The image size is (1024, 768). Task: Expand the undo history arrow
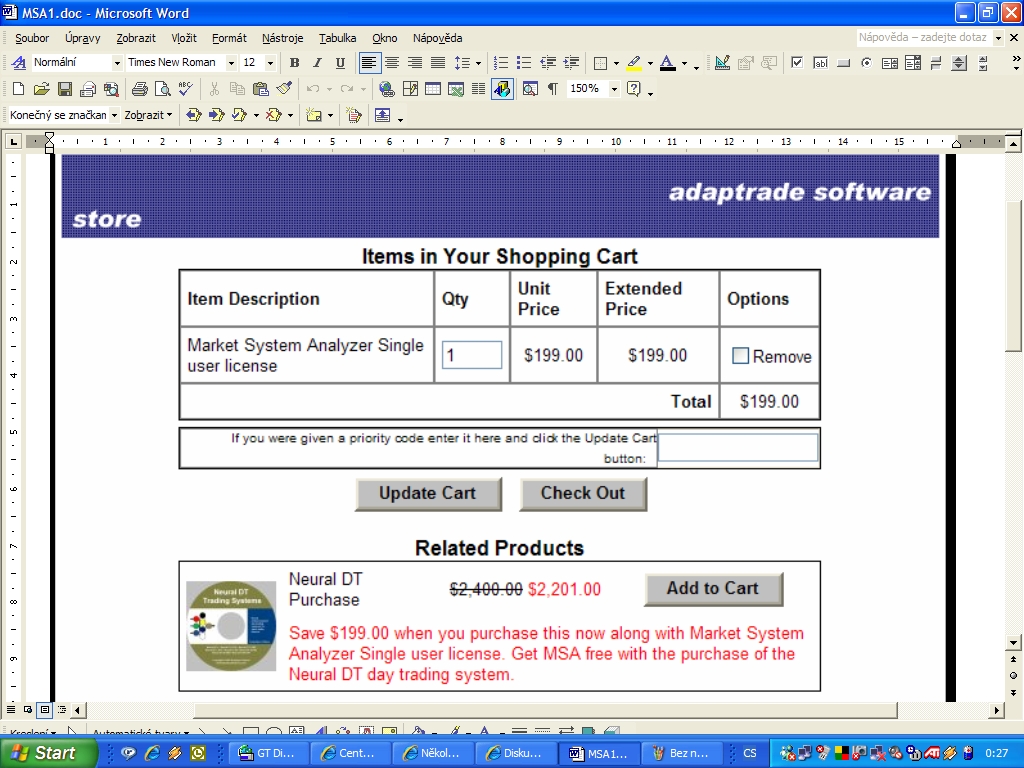(328, 89)
